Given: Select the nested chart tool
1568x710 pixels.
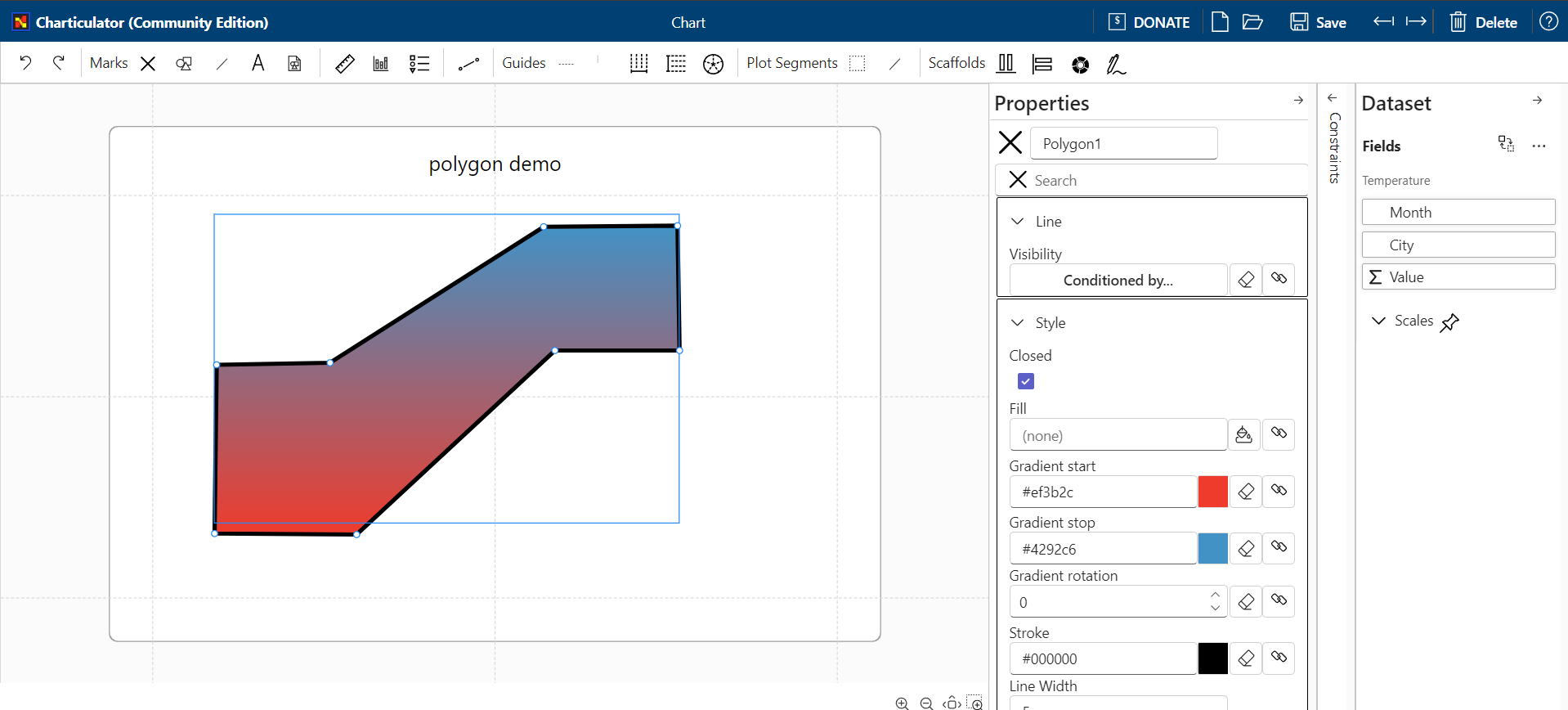Looking at the screenshot, I should [381, 63].
